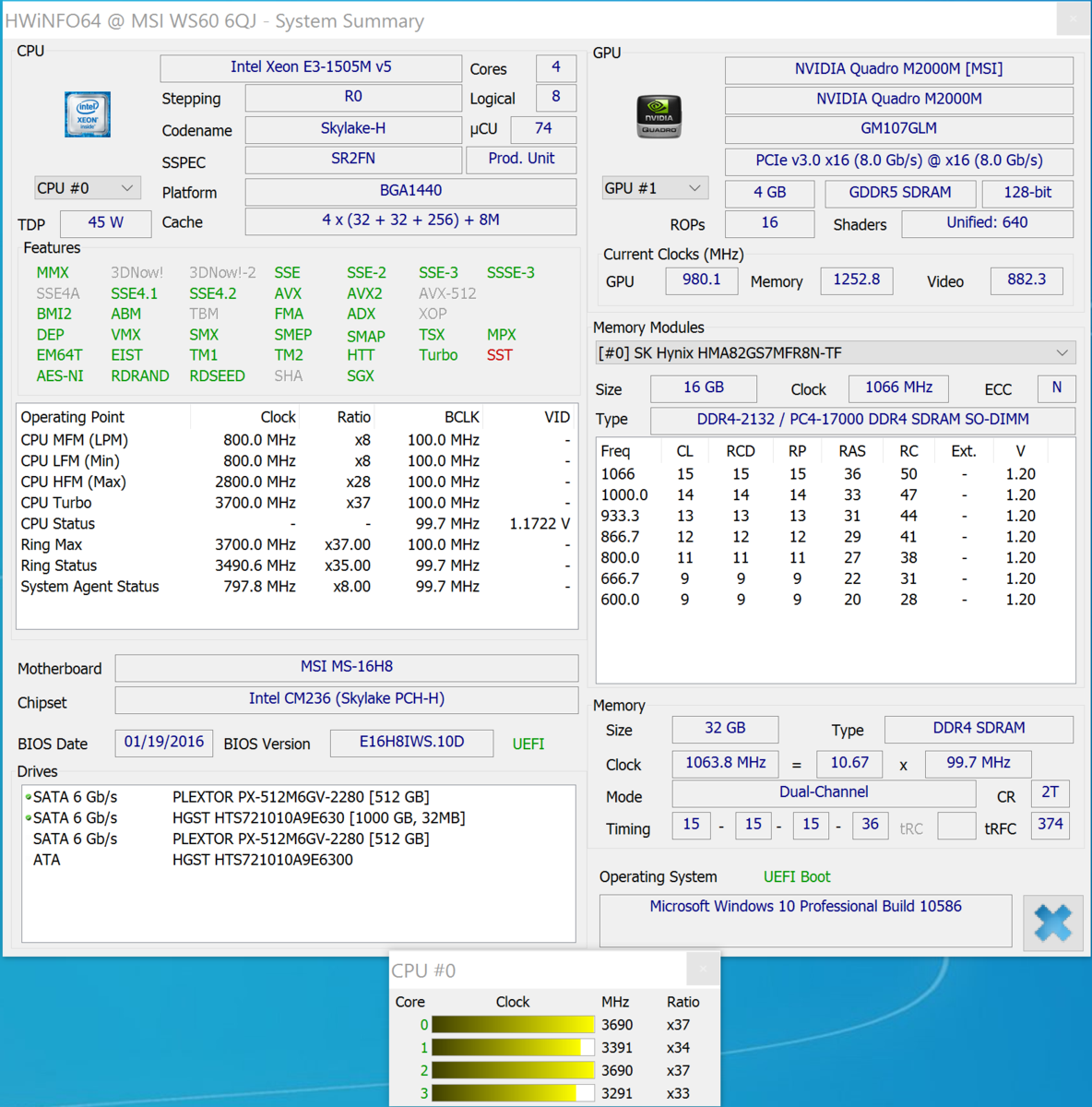This screenshot has height=1107, width=1092.
Task: Click the 'AVX2' feature flag
Action: (x=364, y=293)
